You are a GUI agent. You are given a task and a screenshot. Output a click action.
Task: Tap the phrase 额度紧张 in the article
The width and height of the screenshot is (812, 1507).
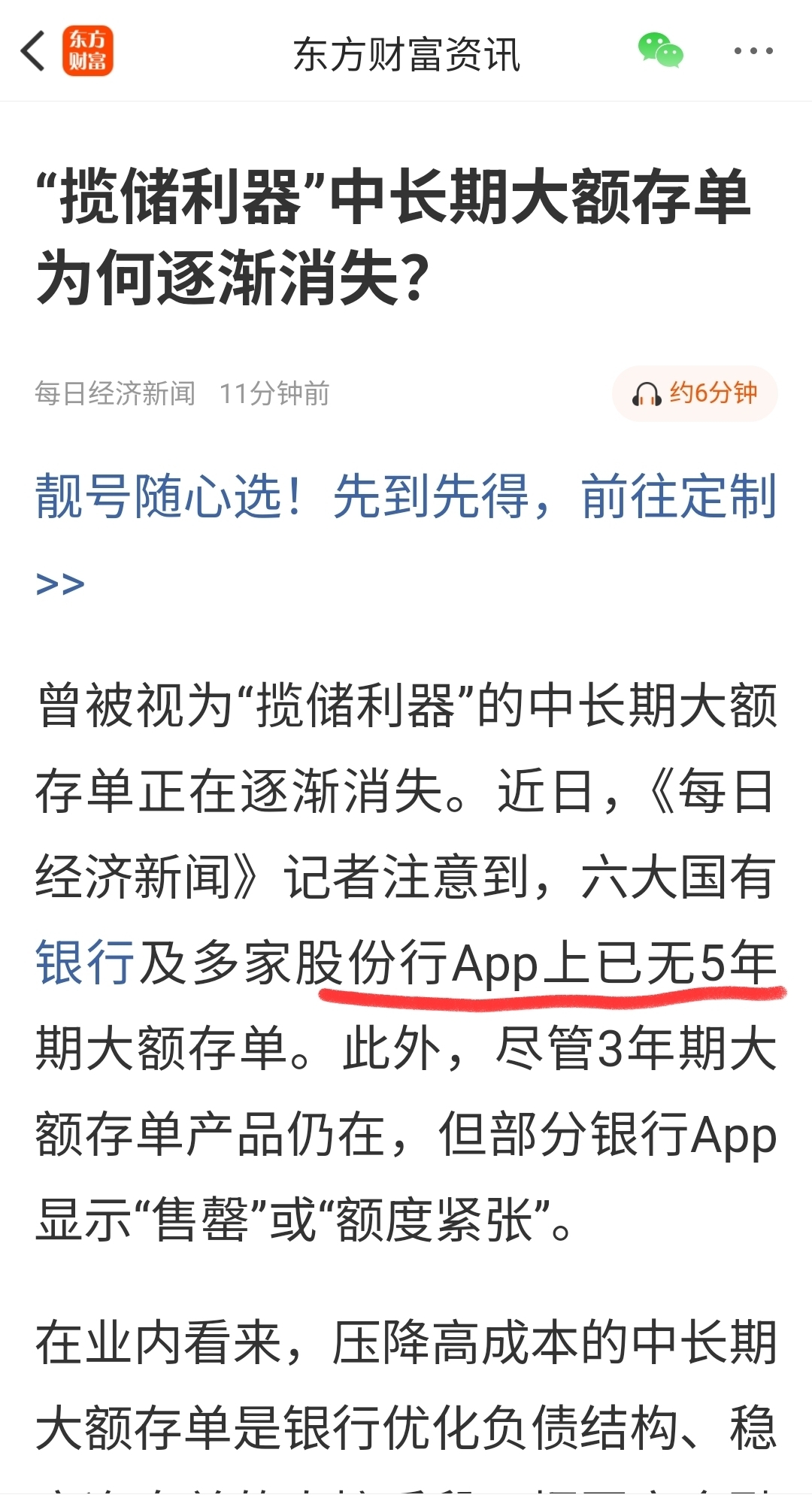point(435,1220)
